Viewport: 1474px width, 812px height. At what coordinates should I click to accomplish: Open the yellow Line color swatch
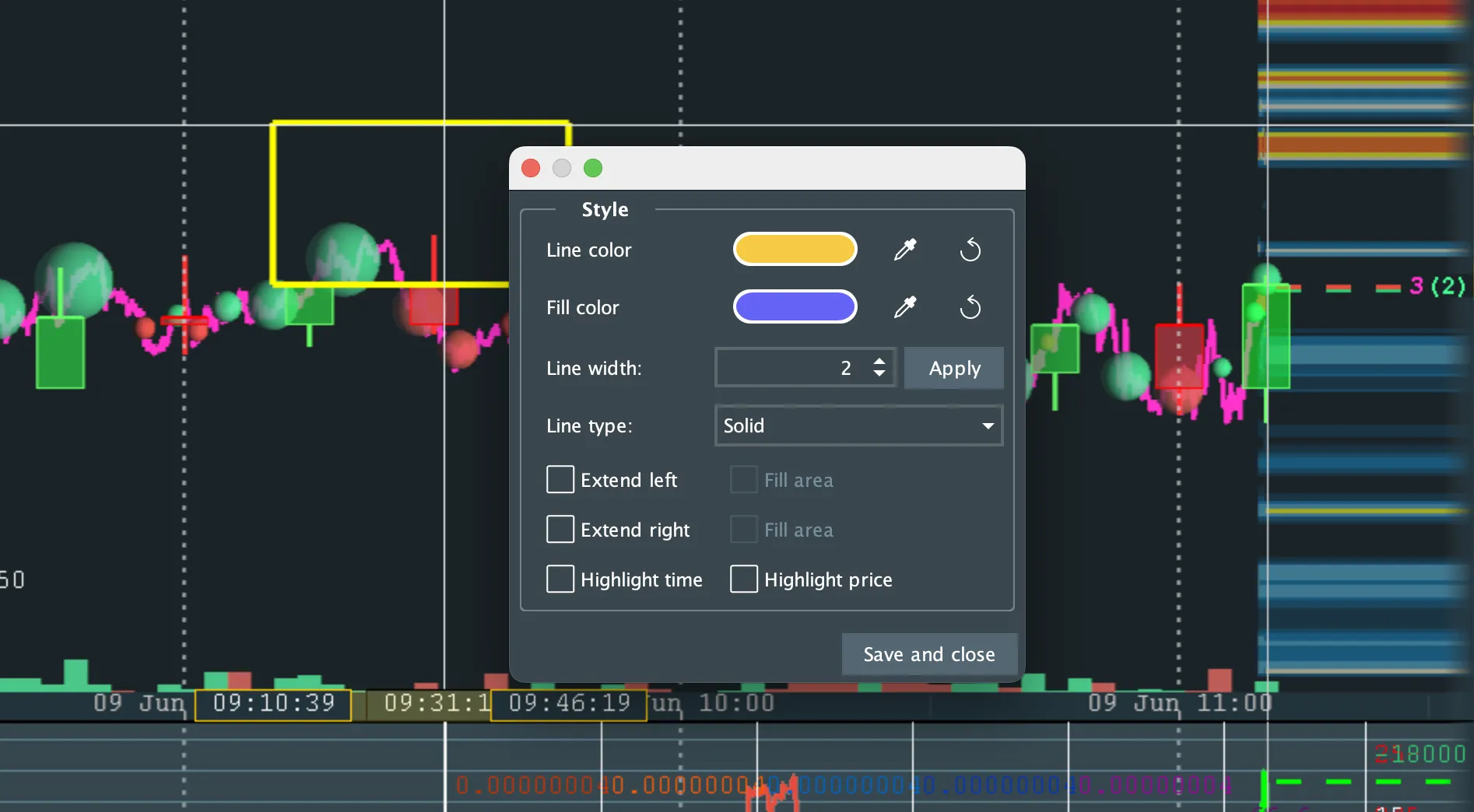(x=795, y=249)
